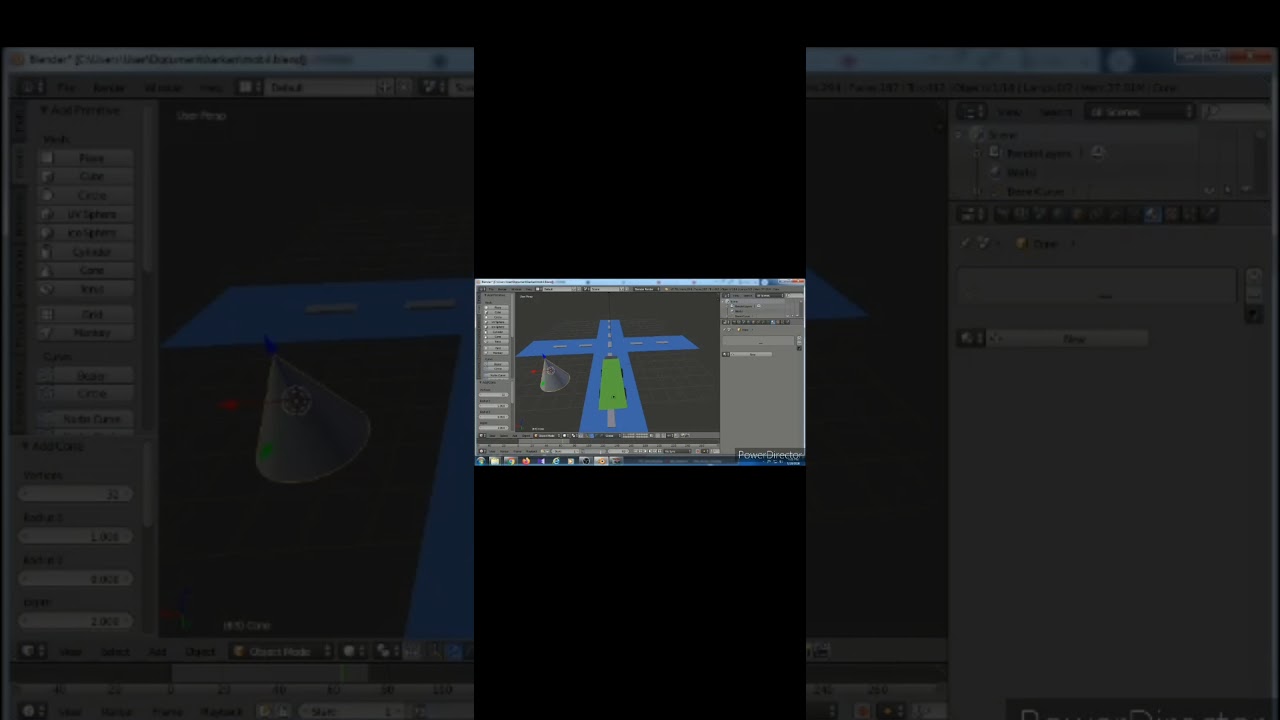Open 3D View editor type selector in backdrop
Viewport: 1280px width, 720px height.
31,651
